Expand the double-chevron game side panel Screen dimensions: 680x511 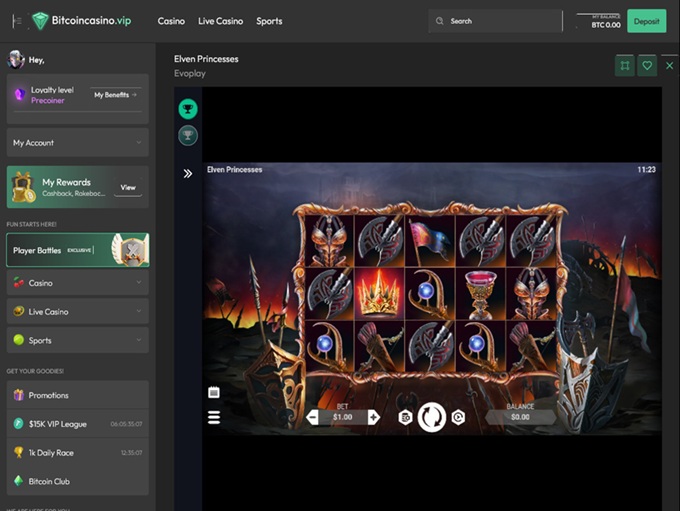[x=187, y=173]
